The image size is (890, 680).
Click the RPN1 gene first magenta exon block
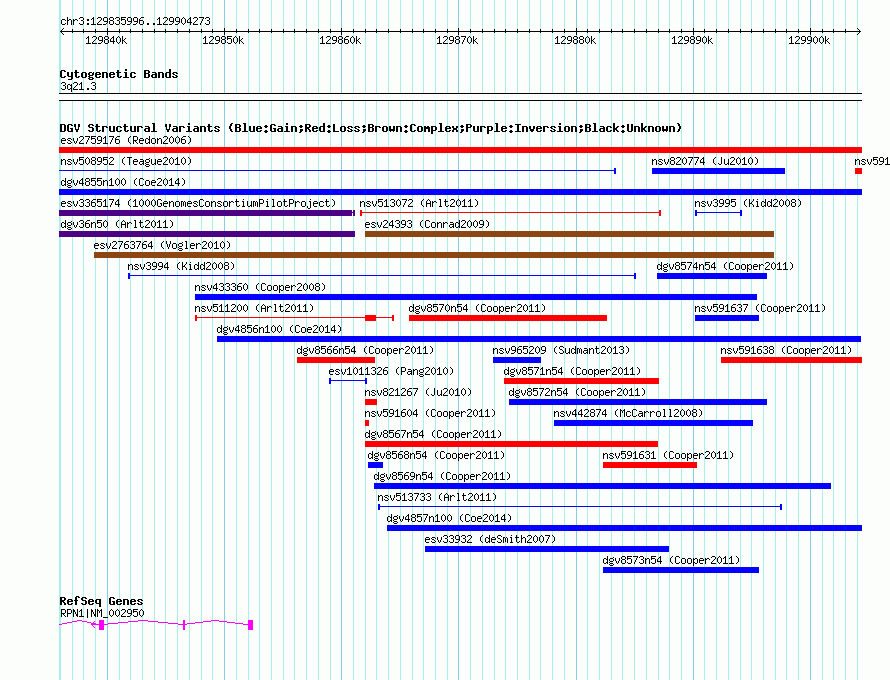pyautogui.click(x=102, y=625)
